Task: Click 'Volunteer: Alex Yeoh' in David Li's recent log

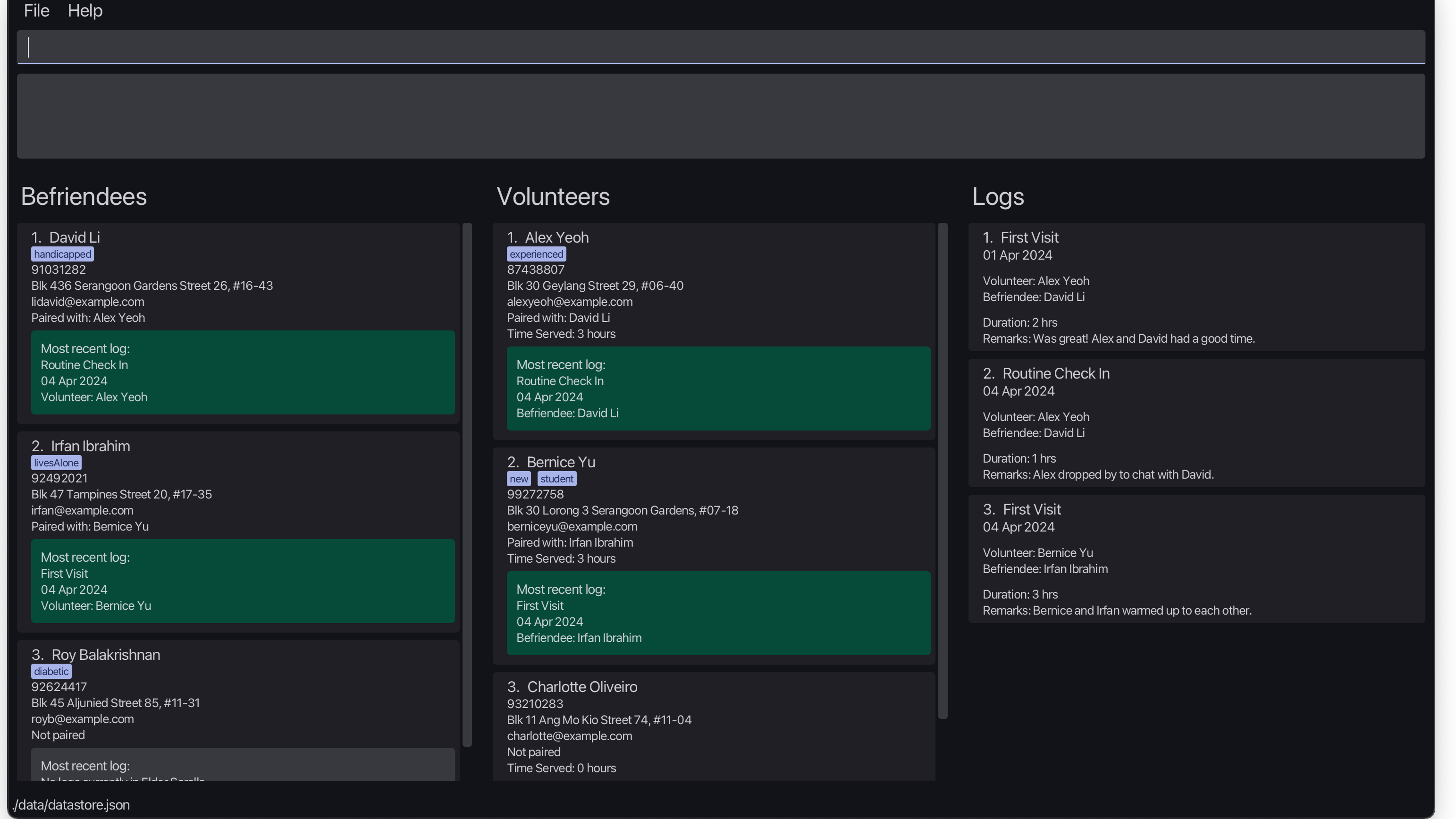Action: (94, 397)
